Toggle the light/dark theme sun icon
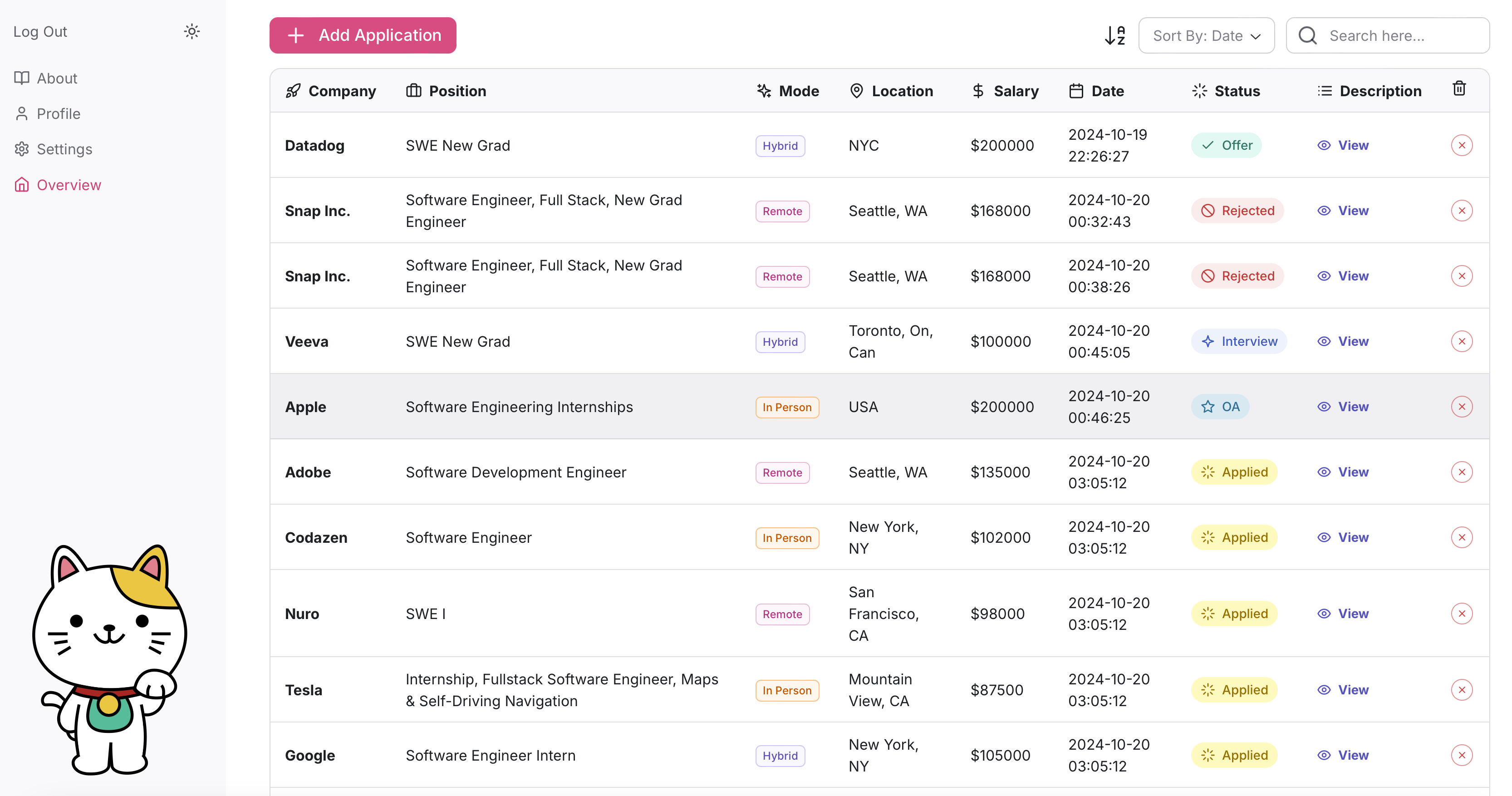The height and width of the screenshot is (796, 1512). pyautogui.click(x=192, y=32)
